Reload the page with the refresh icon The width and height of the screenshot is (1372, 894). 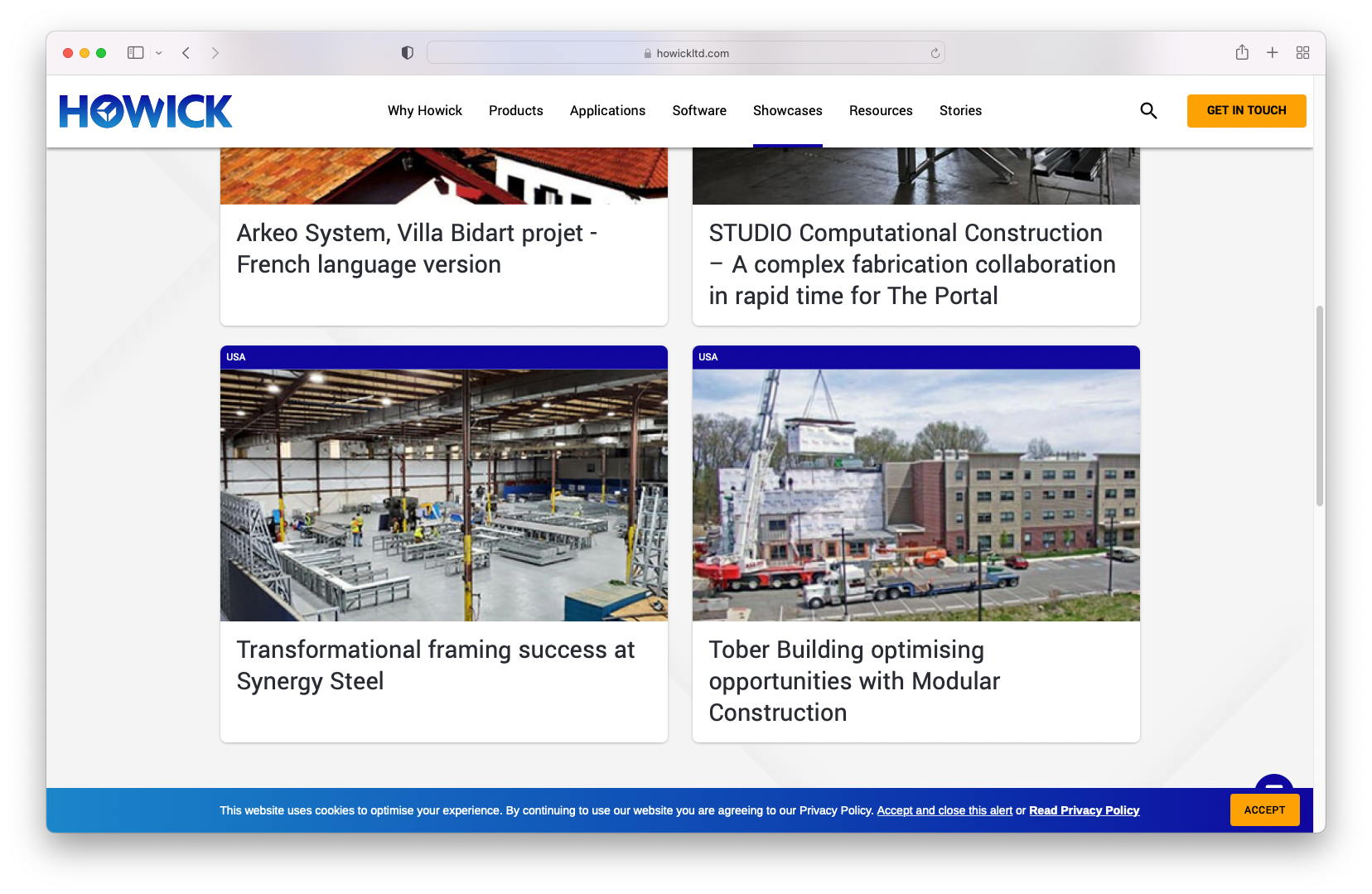click(x=935, y=53)
